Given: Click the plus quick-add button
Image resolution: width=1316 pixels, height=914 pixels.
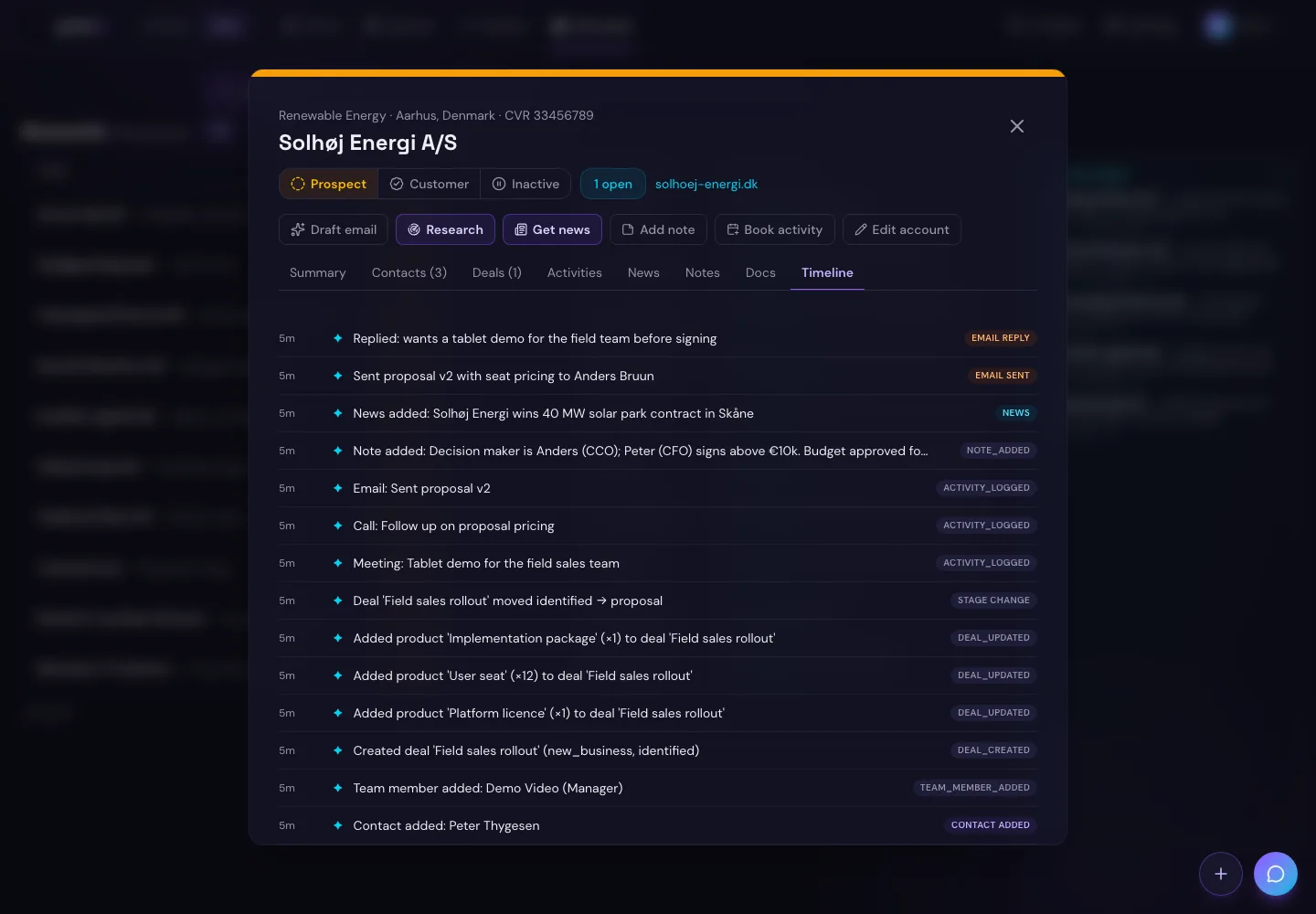Looking at the screenshot, I should tap(1221, 874).
